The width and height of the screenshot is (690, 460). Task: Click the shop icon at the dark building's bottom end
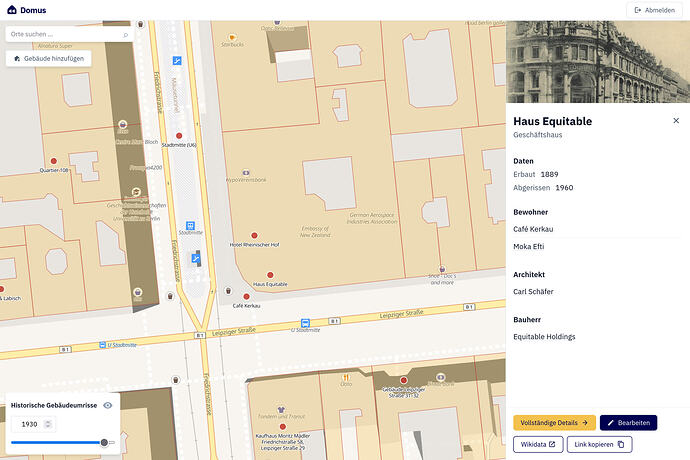138,292
